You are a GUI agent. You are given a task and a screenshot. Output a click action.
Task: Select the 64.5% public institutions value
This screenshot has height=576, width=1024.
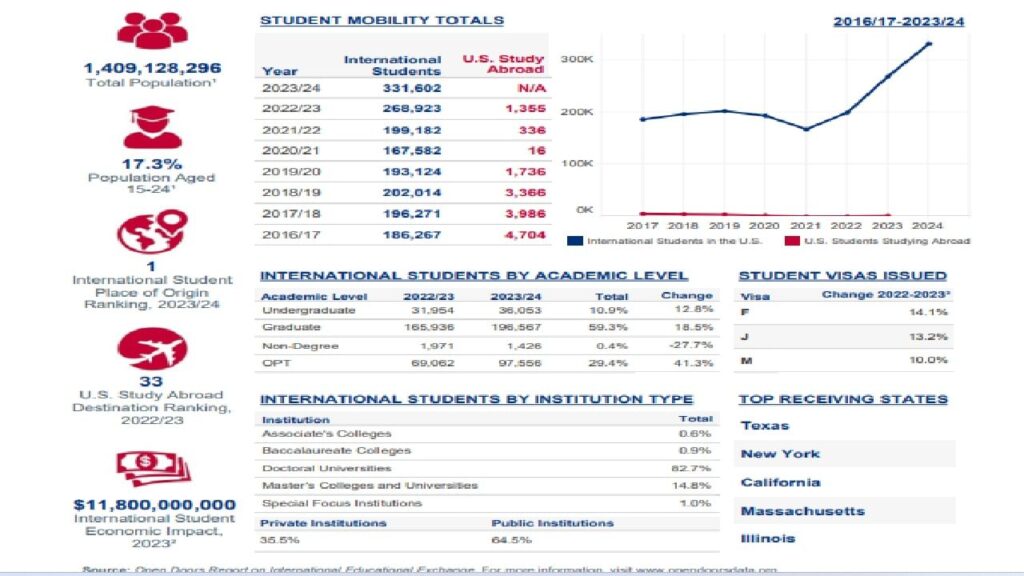pos(512,540)
